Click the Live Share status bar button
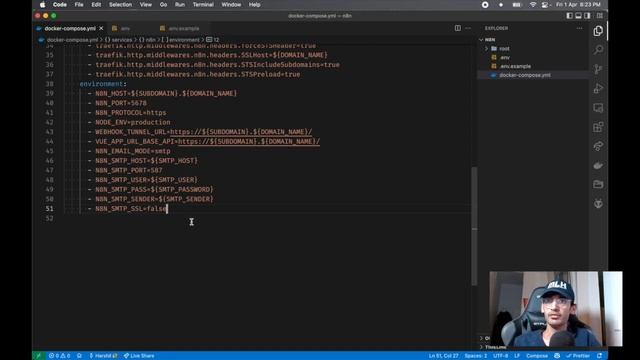Image resolution: width=640 pixels, height=360 pixels. [139, 356]
